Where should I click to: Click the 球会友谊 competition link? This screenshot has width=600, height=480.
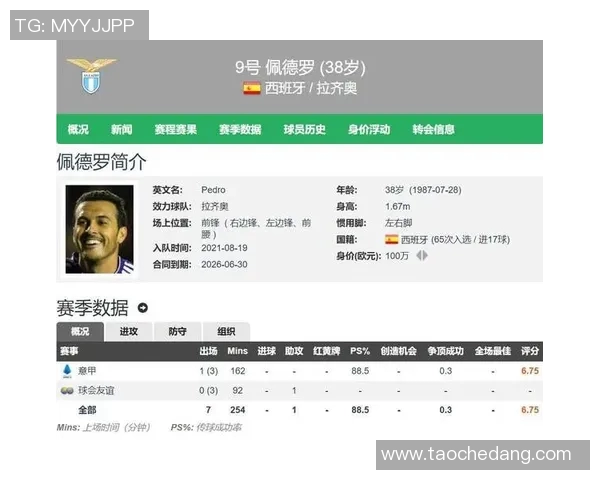(96, 390)
